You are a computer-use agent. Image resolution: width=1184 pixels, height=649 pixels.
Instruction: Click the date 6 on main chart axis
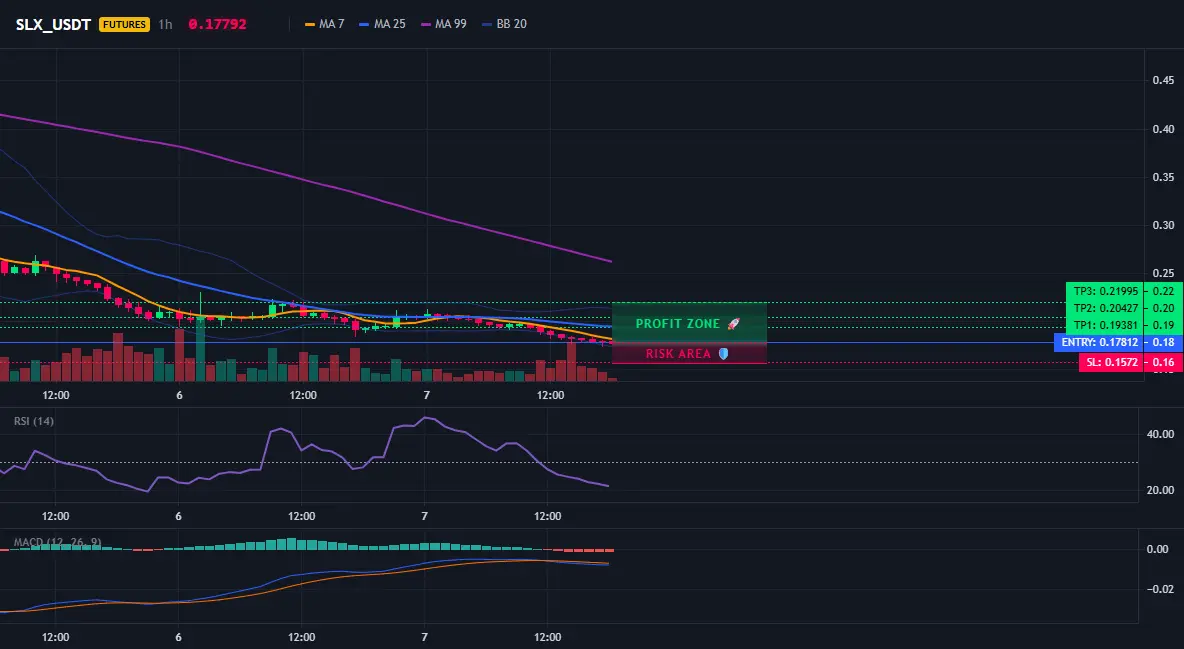coord(179,395)
